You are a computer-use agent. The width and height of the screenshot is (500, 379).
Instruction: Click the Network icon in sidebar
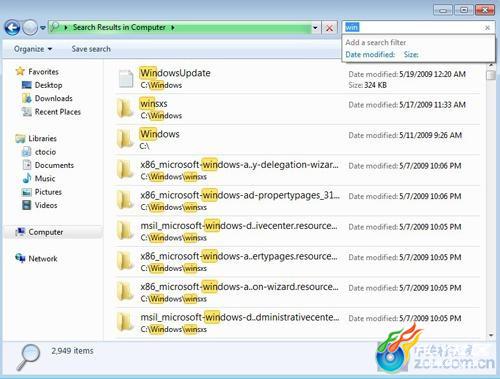tap(20, 258)
